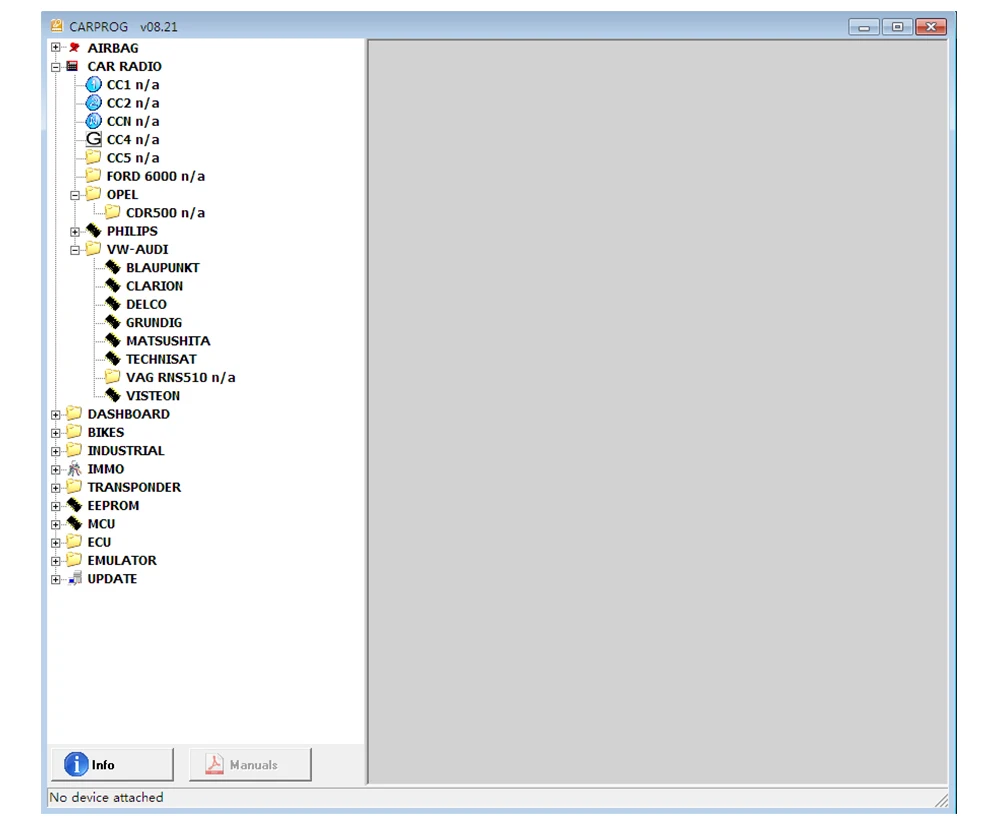
Task: Expand the MCU tree node
Action: point(55,525)
